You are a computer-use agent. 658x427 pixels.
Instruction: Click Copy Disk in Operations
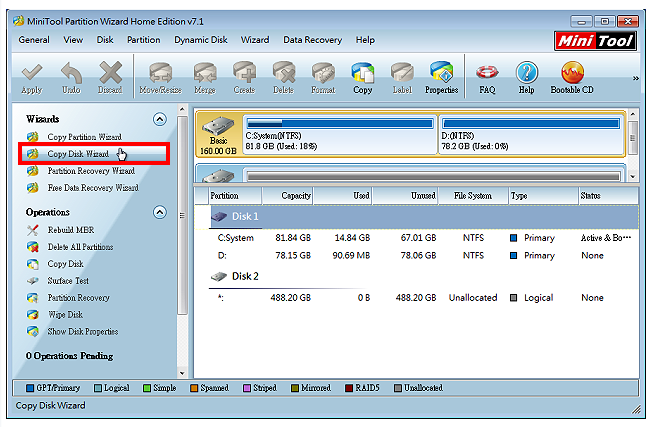(x=65, y=264)
